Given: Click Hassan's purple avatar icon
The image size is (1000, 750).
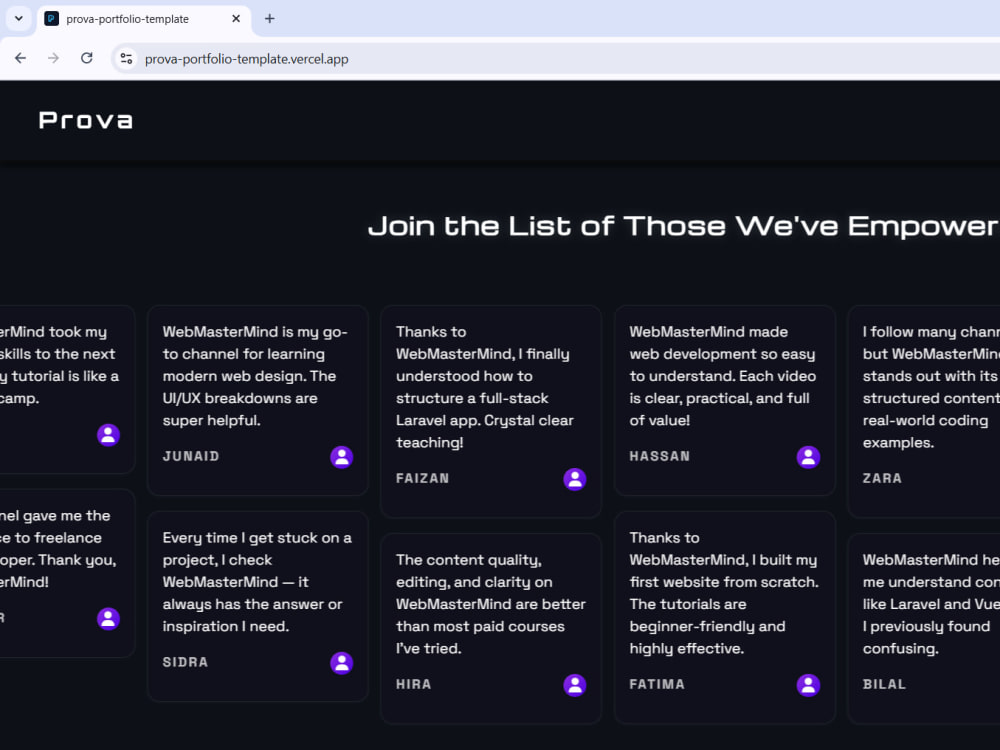Looking at the screenshot, I should click(x=808, y=457).
